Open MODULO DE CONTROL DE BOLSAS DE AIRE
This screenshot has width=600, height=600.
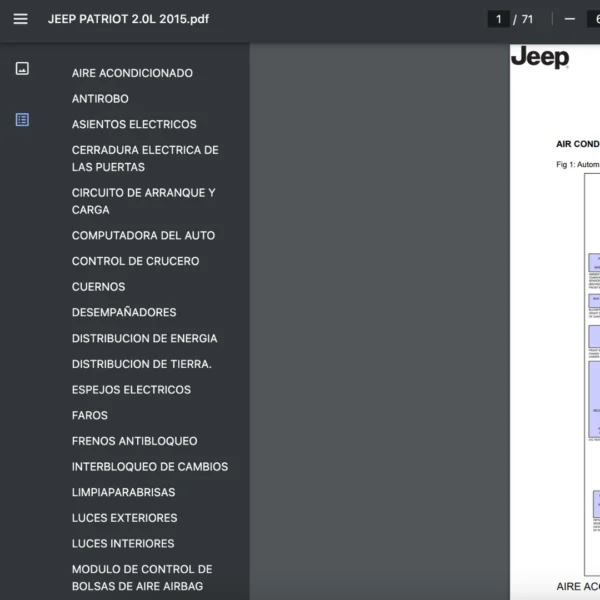[x=142, y=577]
